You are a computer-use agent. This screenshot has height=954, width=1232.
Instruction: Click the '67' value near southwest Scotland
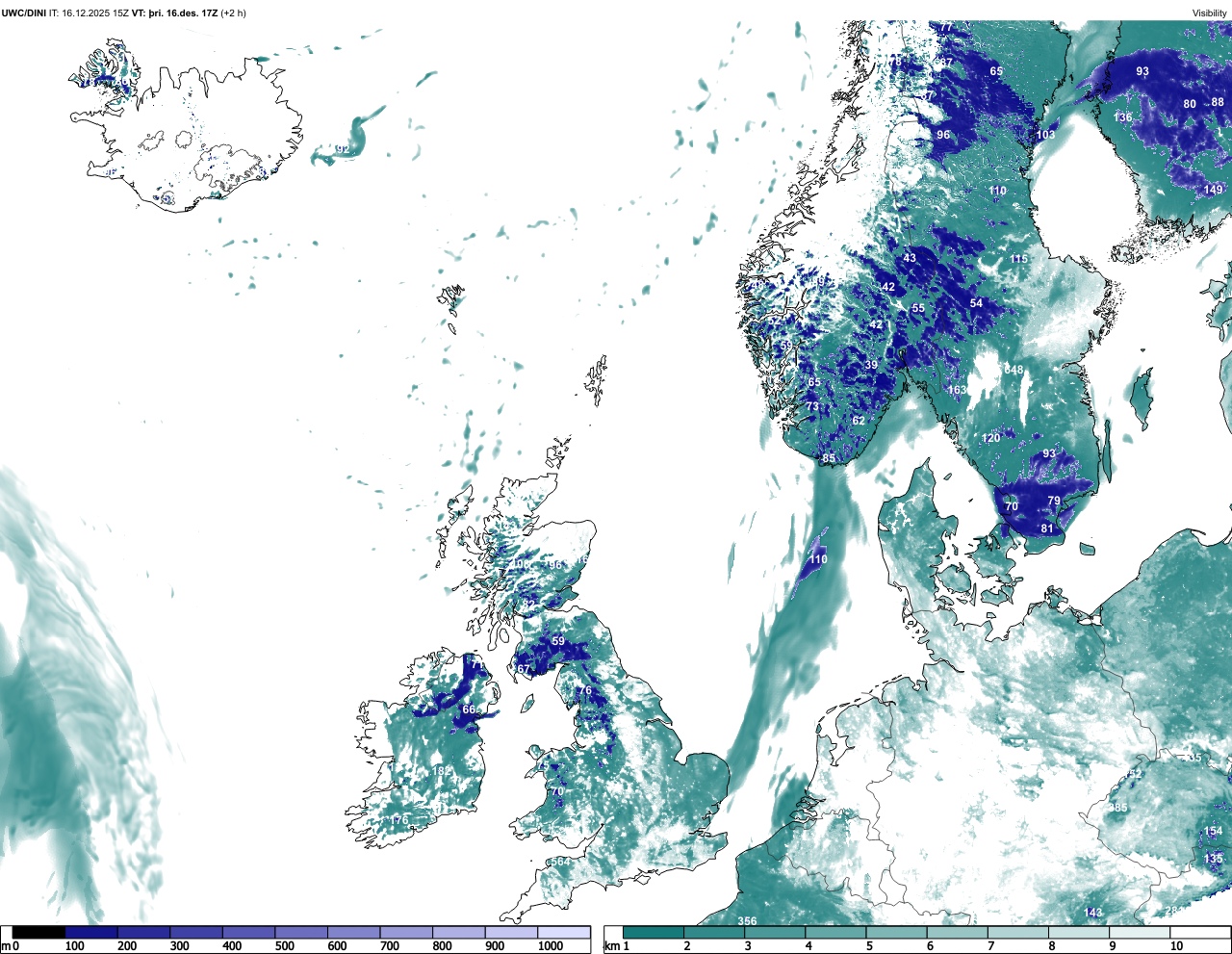tap(523, 669)
